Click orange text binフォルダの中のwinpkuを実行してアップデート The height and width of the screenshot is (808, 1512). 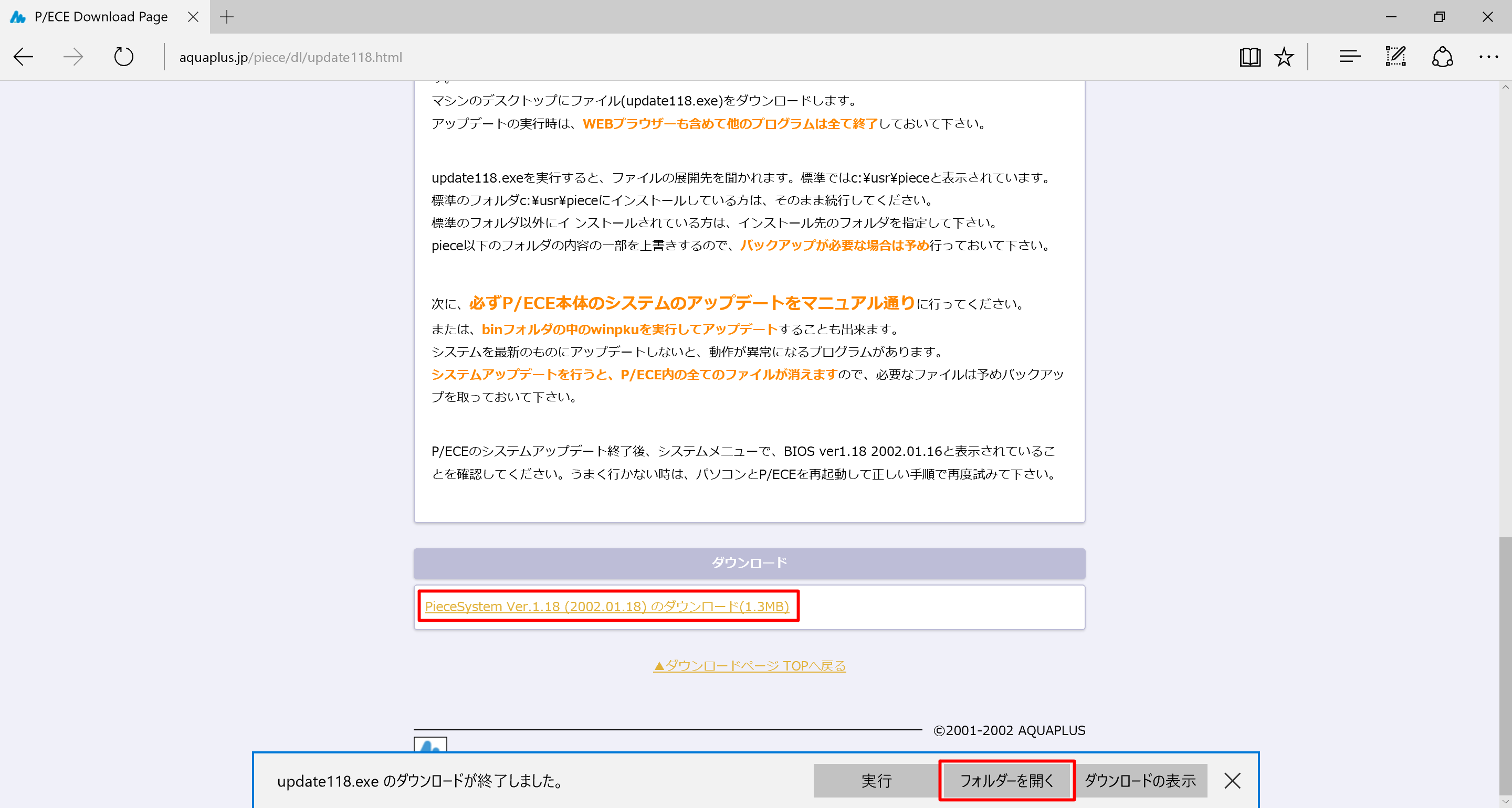coord(630,329)
